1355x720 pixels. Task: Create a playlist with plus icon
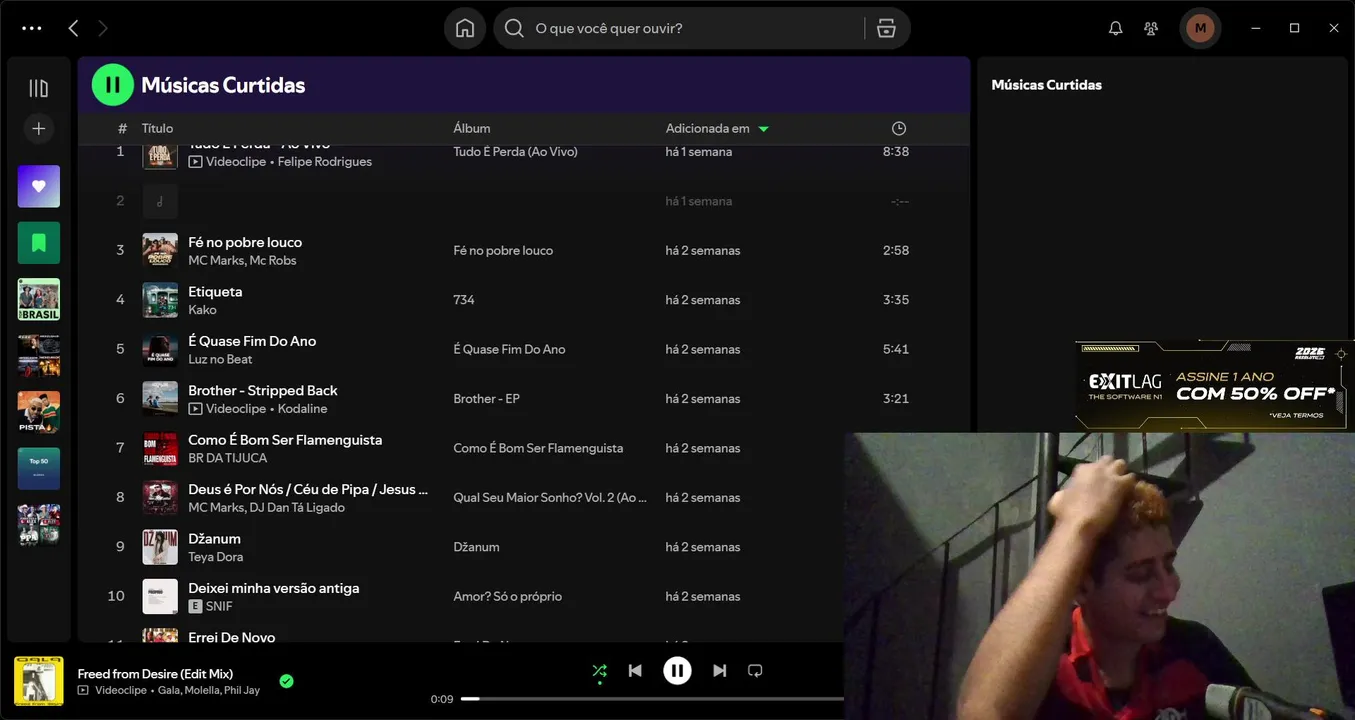point(39,128)
